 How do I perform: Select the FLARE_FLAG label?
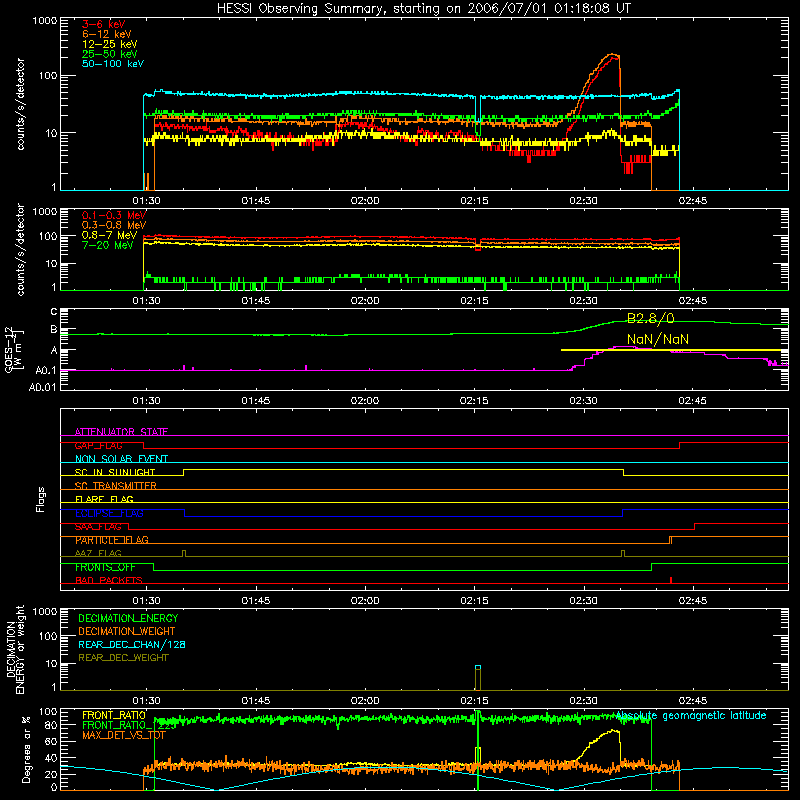coord(104,499)
